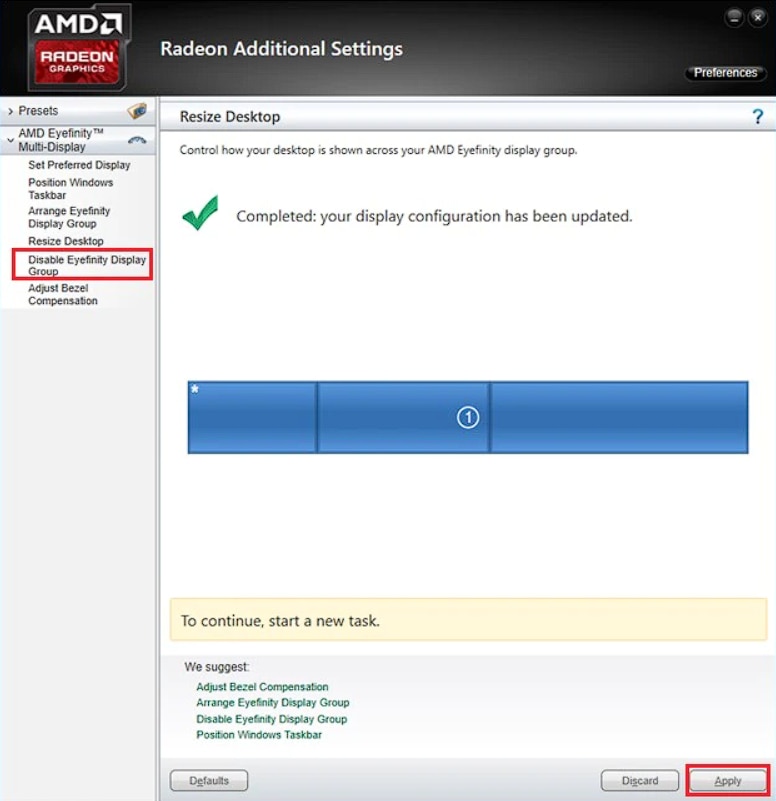Click the 'Radeon Additional Settings' title text

tap(281, 49)
